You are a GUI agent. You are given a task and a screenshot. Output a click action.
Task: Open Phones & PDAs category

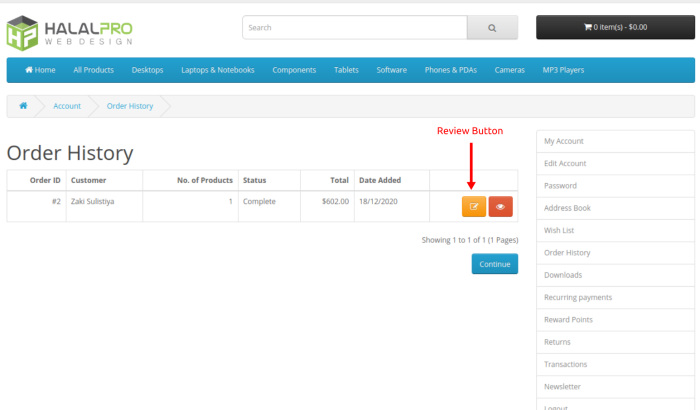451,70
